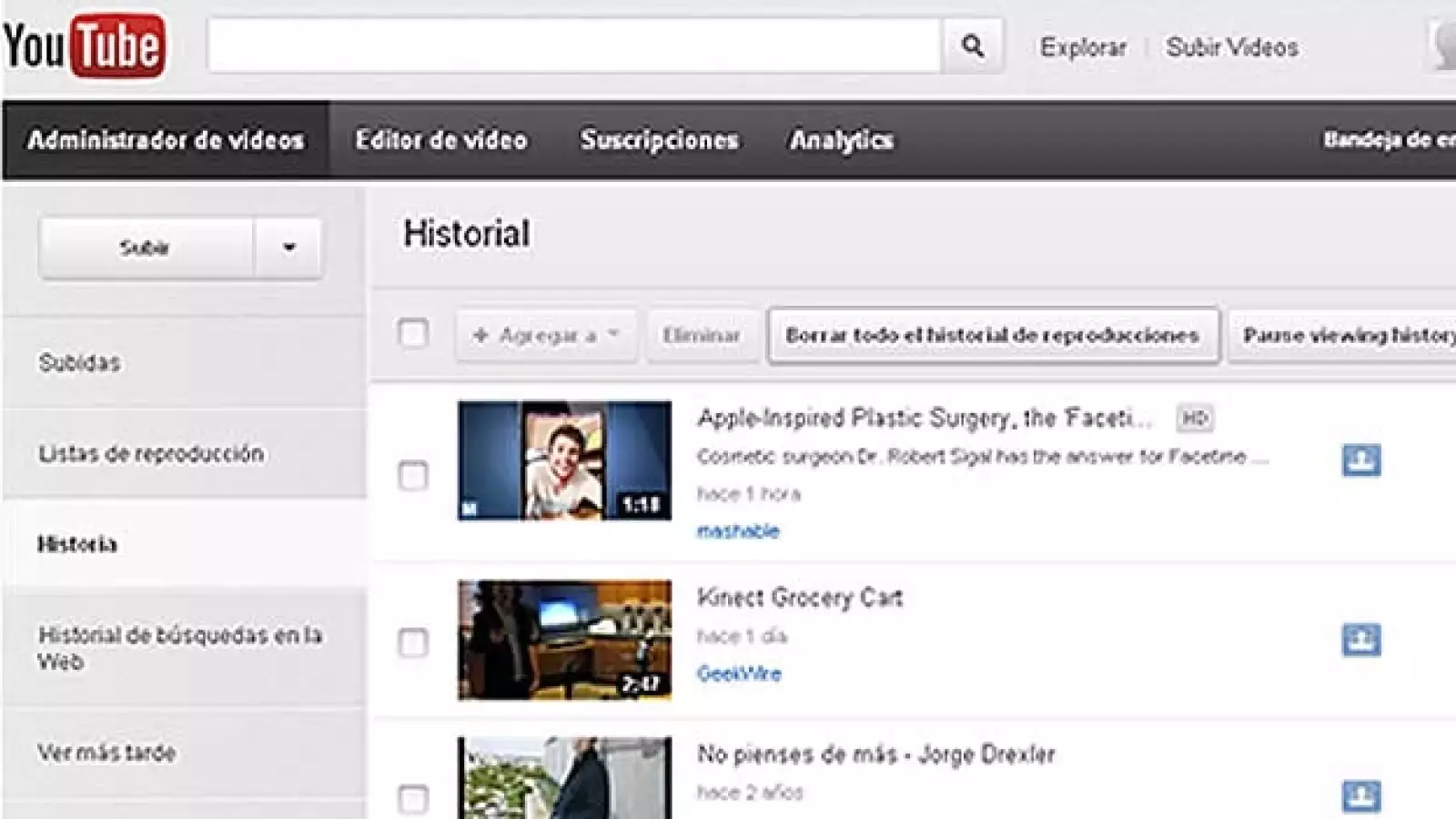Click the HD badge on the first video
Image resolution: width=1456 pixels, height=819 pixels.
coord(1196,418)
